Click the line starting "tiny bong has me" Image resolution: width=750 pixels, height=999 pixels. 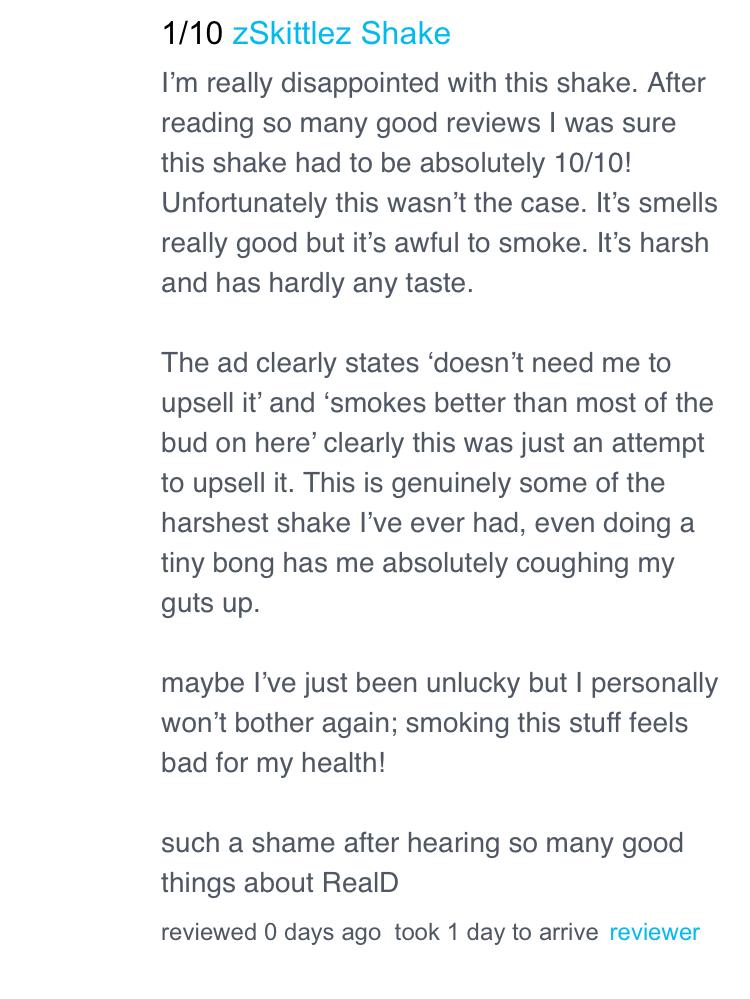click(417, 563)
